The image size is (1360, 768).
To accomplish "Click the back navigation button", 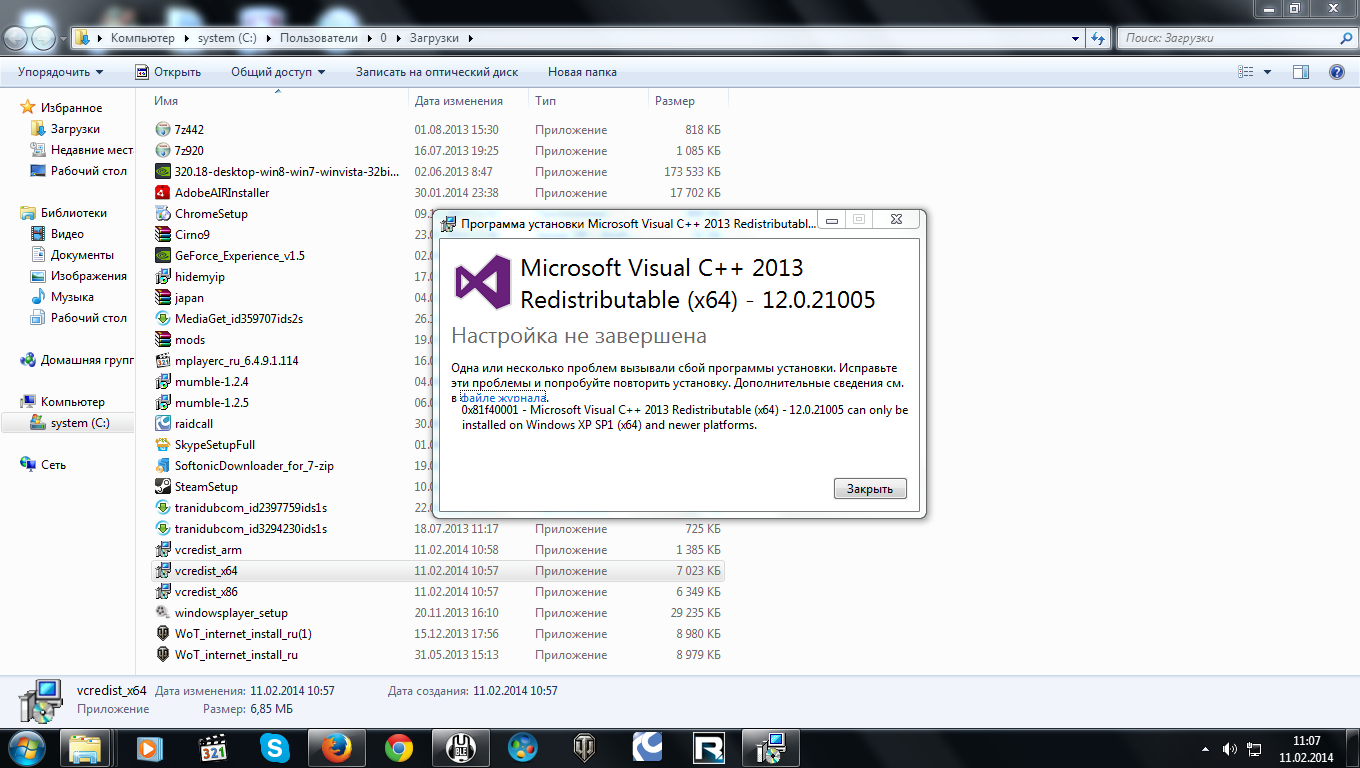I will pyautogui.click(x=17, y=38).
